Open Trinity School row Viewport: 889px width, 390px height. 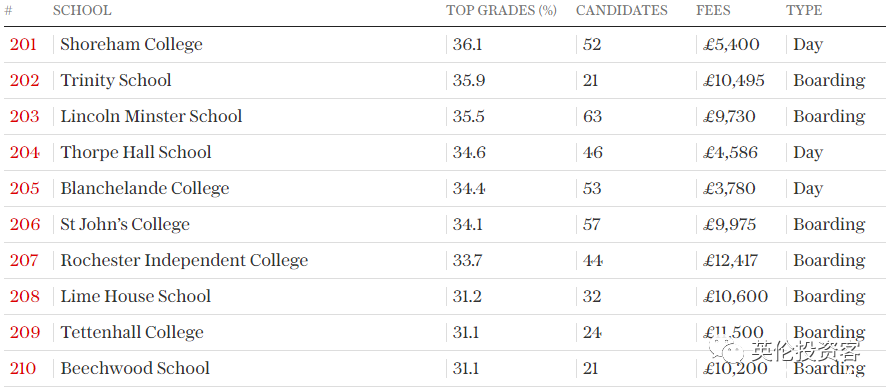point(444,80)
